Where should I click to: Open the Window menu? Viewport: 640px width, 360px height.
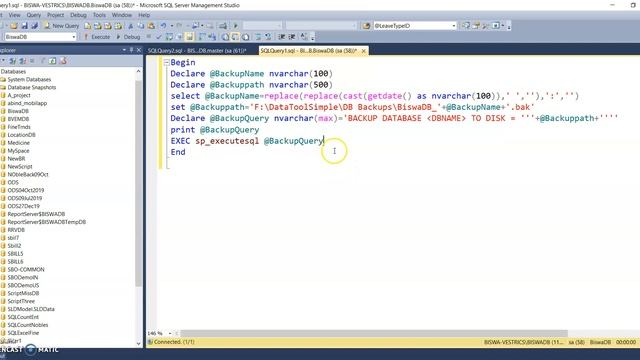(122, 15)
